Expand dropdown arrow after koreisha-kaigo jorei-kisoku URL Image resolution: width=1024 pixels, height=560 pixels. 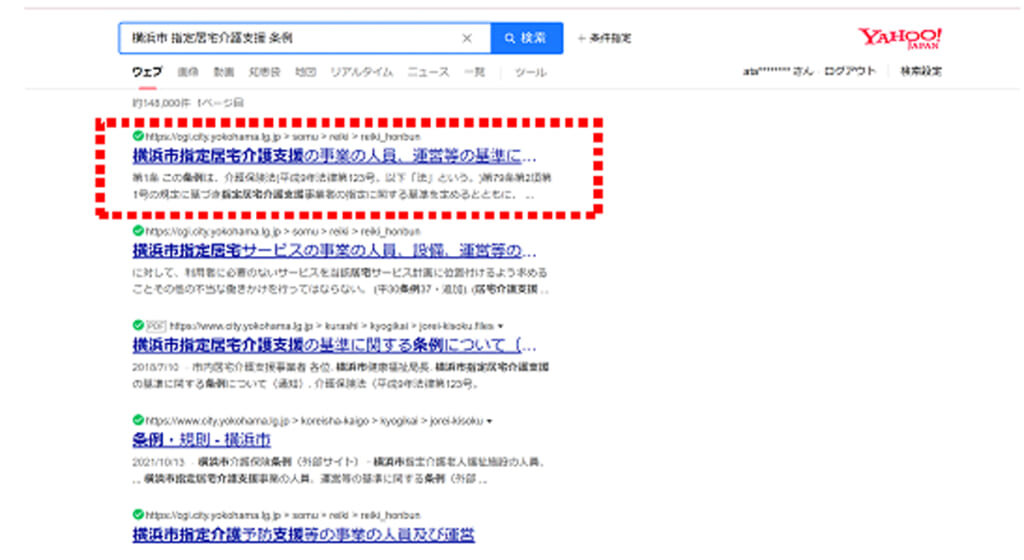489,421
